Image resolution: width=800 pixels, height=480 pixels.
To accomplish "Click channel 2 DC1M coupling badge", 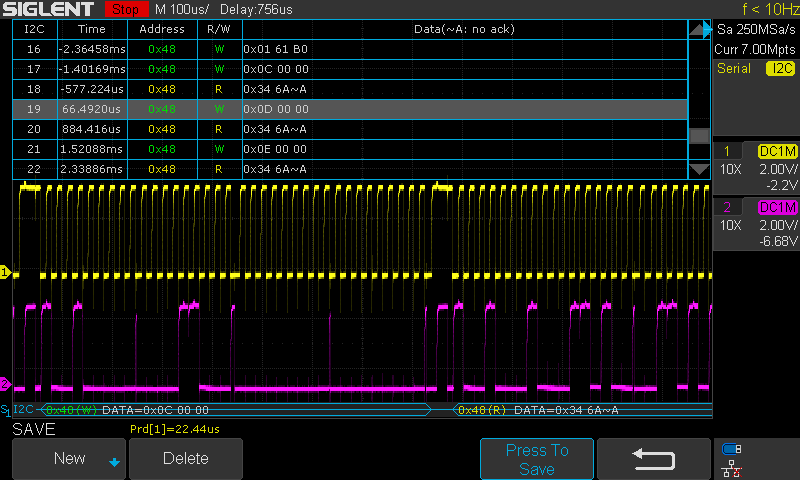I will [778, 207].
